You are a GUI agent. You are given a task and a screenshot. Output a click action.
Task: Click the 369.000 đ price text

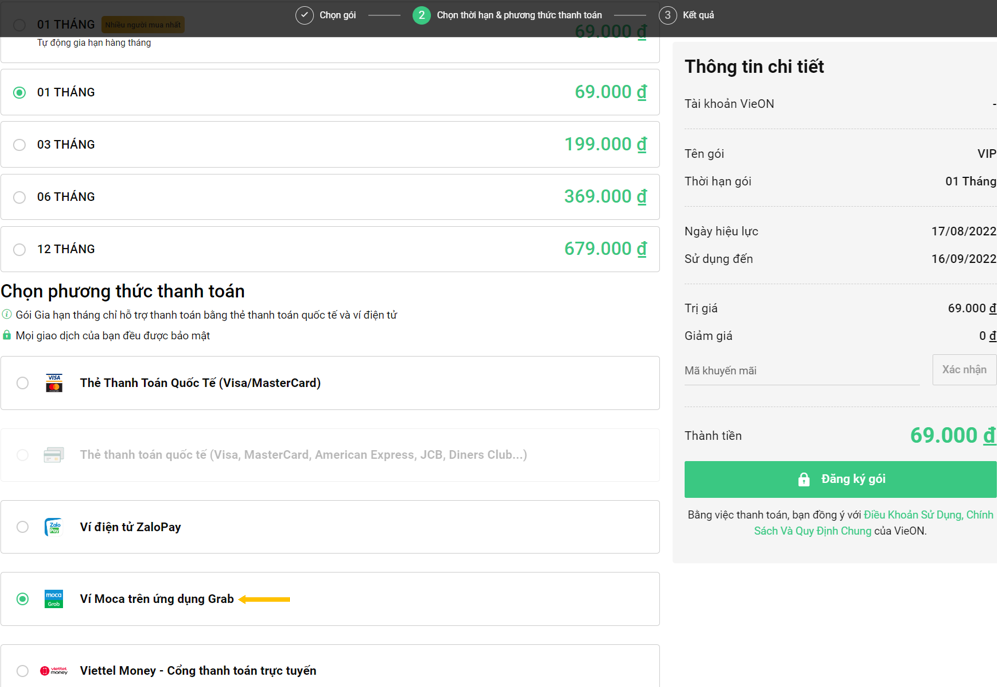tap(605, 197)
